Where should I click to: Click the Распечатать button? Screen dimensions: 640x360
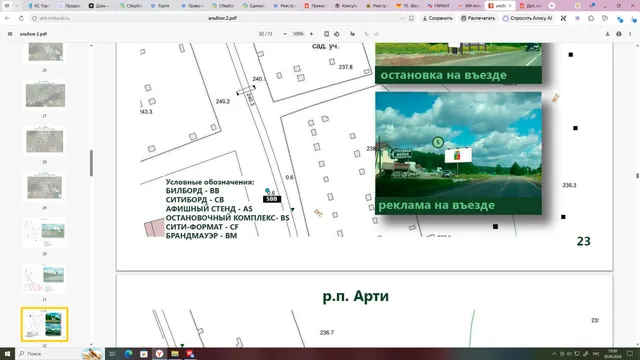(478, 18)
